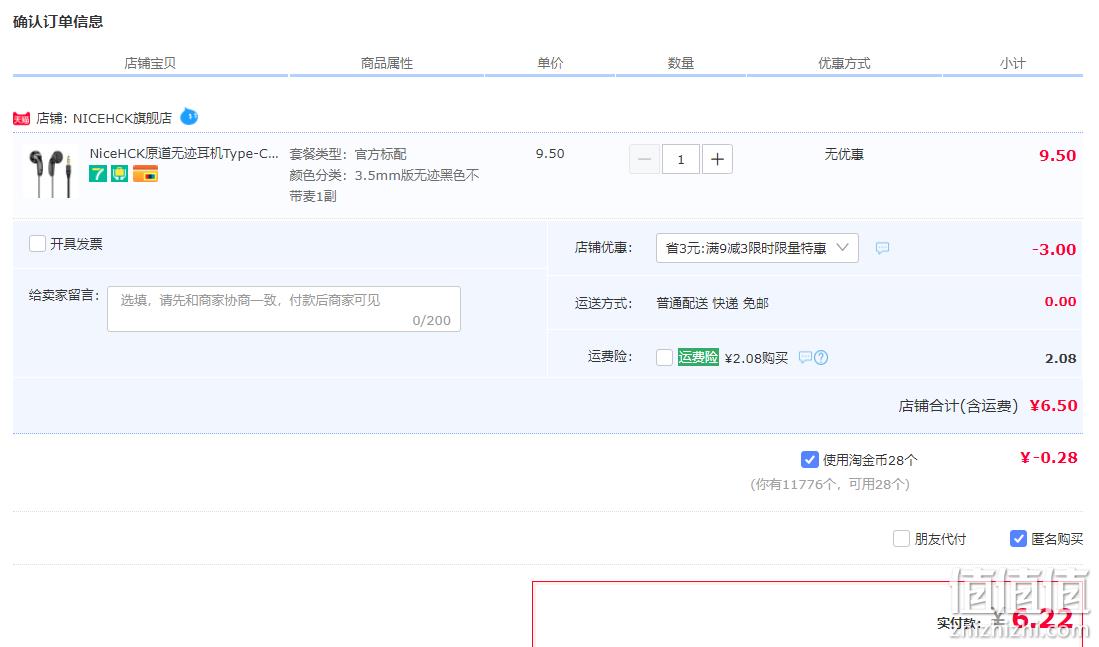Click the 优惠方式 column header

click(845, 63)
